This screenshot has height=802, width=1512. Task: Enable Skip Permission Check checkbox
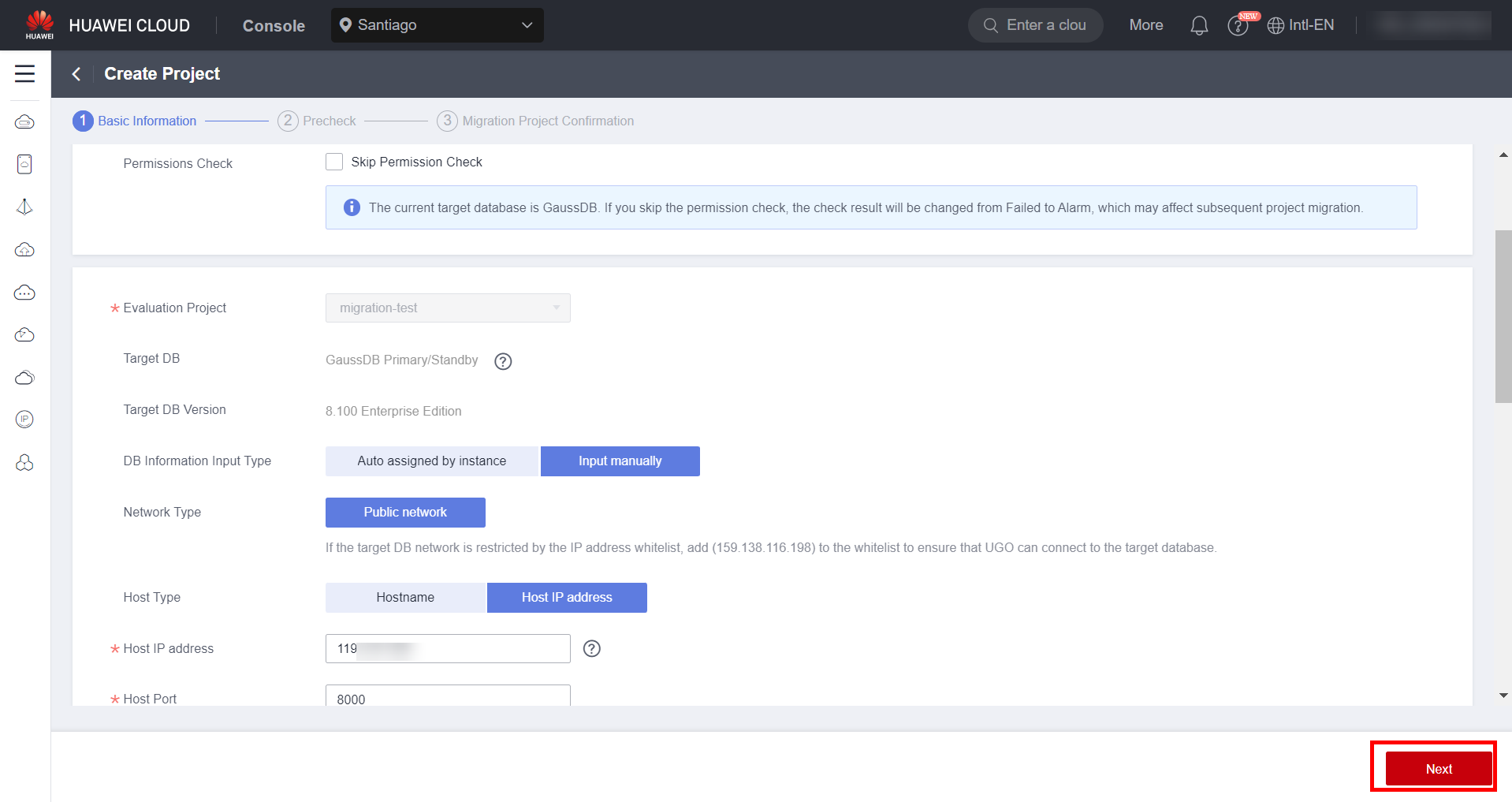tap(334, 162)
